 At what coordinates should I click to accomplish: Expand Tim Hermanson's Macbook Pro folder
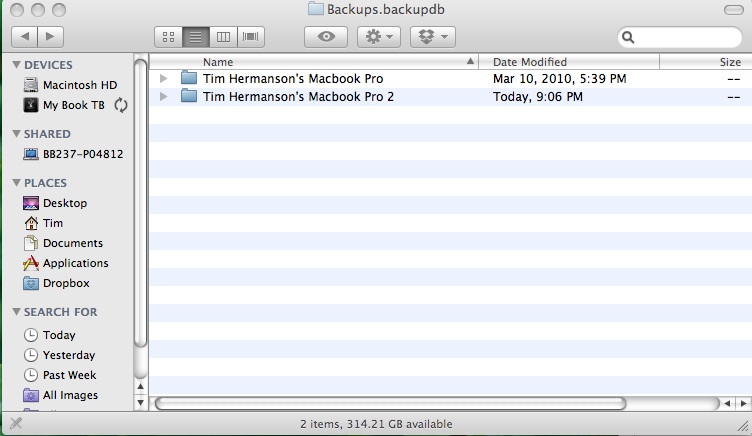[164, 78]
